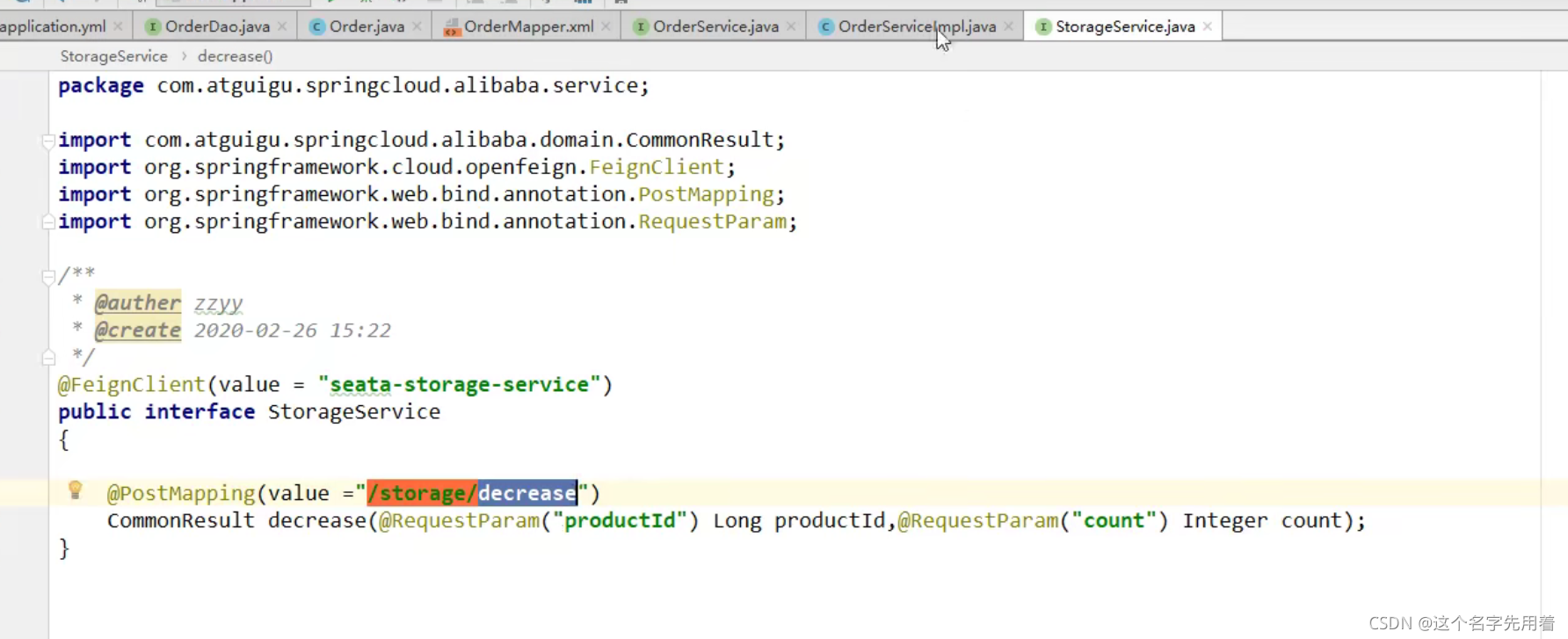Viewport: 1568px width, 639px height.
Task: Close the OrderService.java tab
Action: (791, 26)
